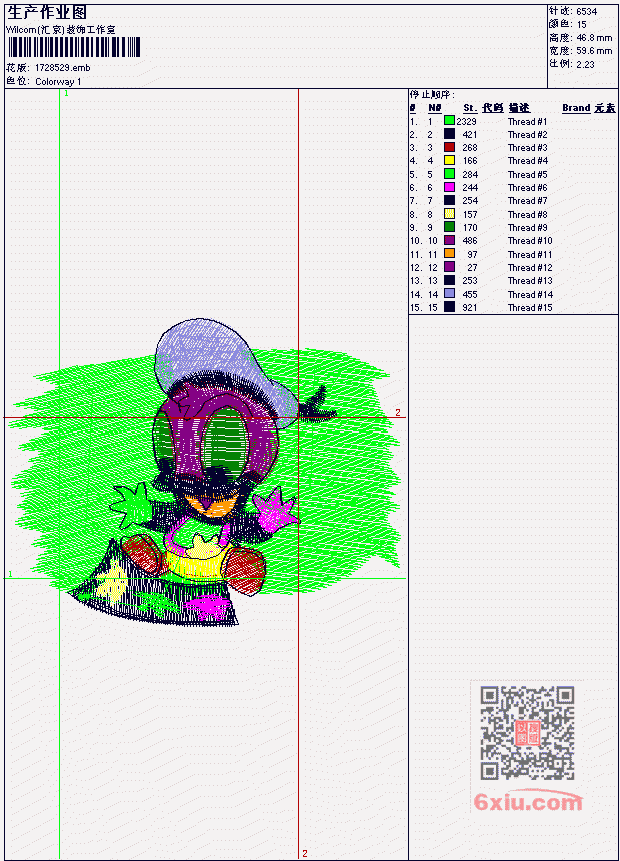Select the Wilcom studio name line
Screen dimensions: 620x861
coord(60,30)
